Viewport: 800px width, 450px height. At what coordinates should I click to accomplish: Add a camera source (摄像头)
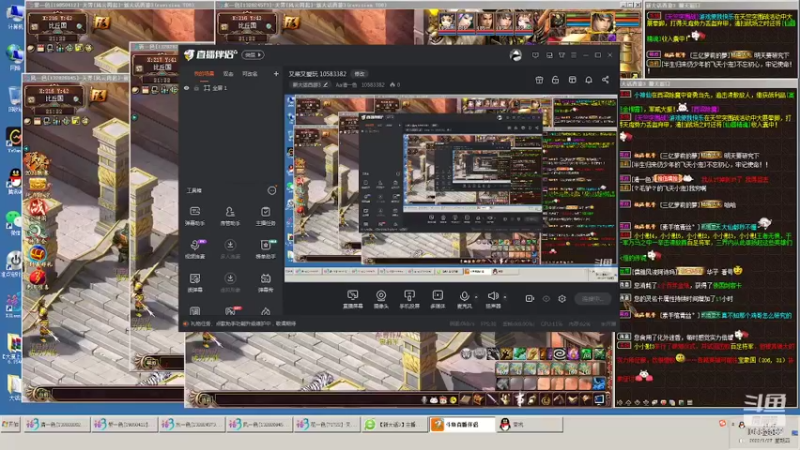(381, 299)
